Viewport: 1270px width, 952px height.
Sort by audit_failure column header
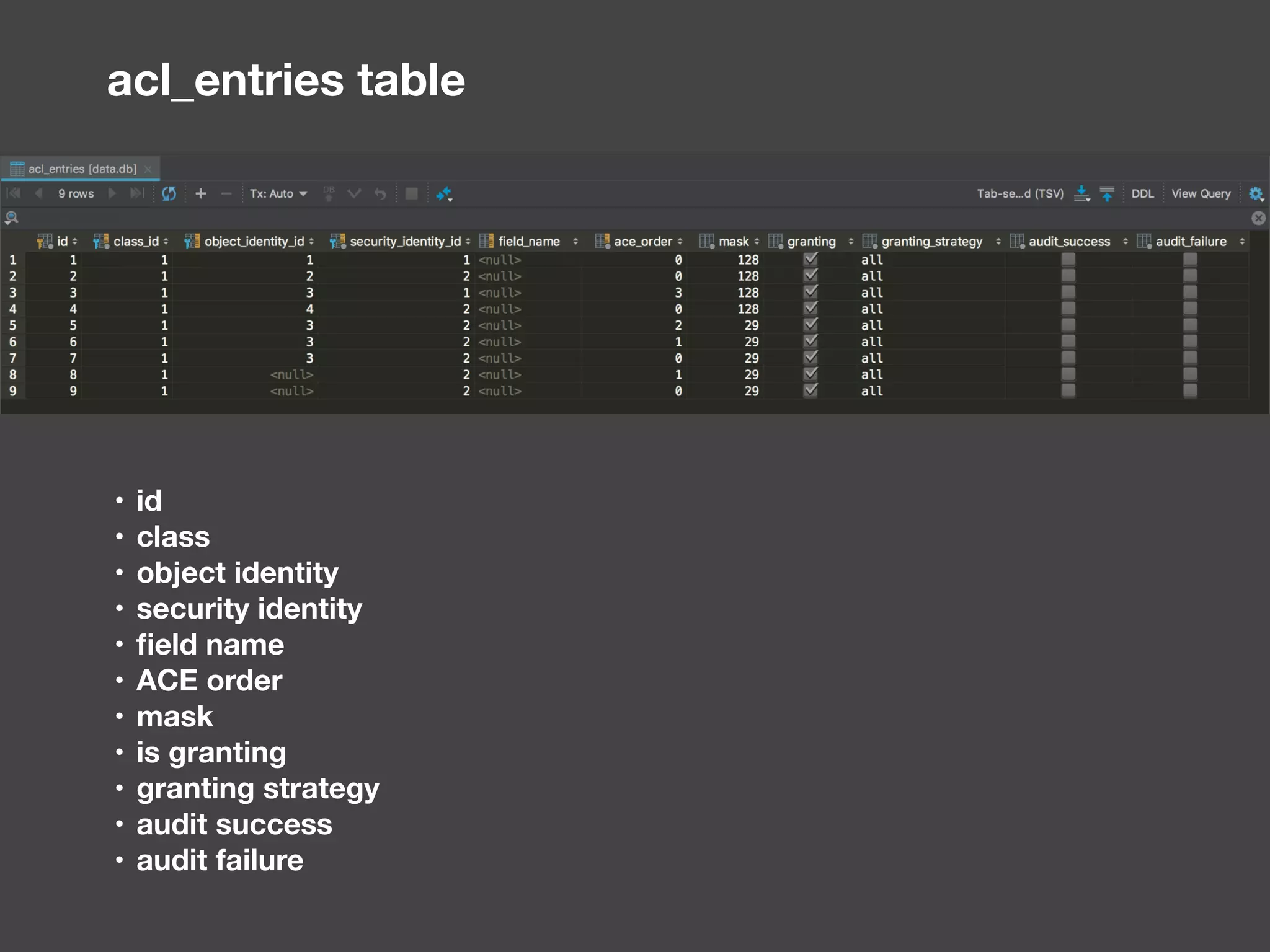pyautogui.click(x=1191, y=241)
